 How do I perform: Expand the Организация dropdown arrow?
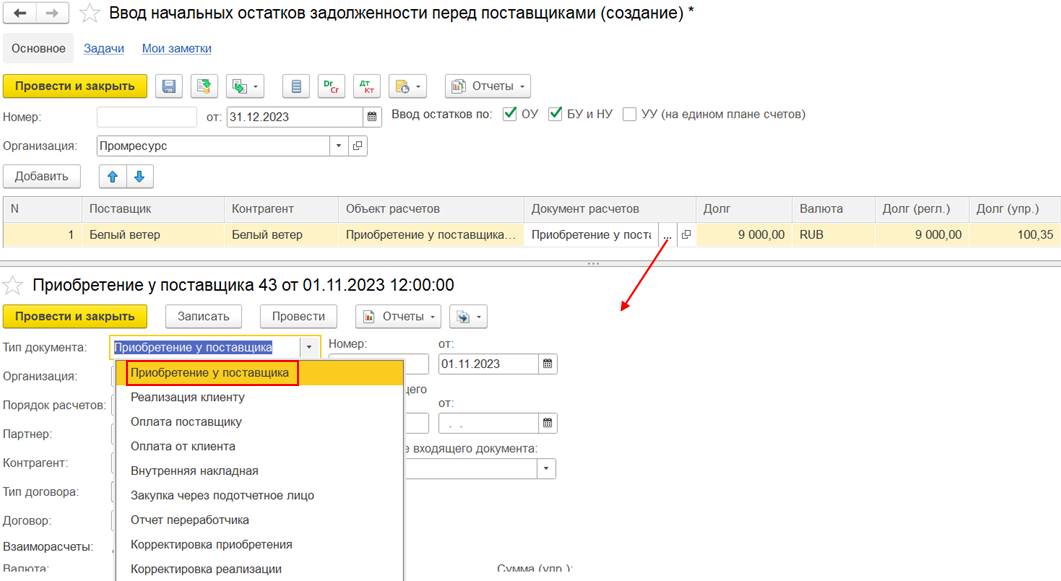[x=338, y=146]
